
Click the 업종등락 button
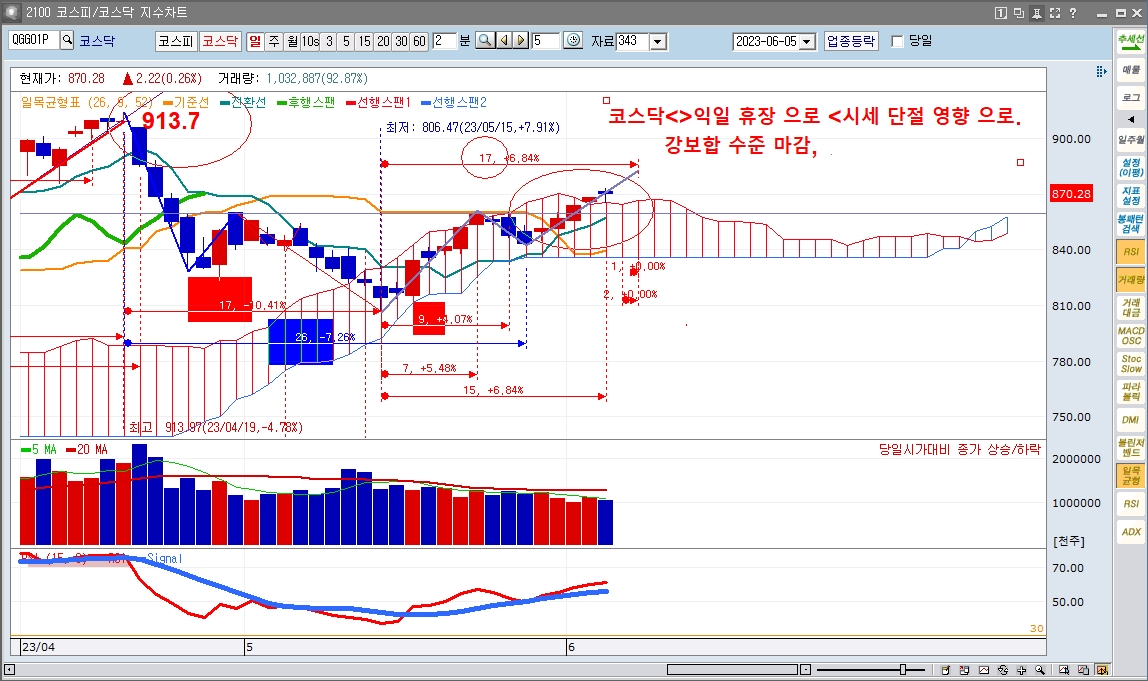click(850, 41)
